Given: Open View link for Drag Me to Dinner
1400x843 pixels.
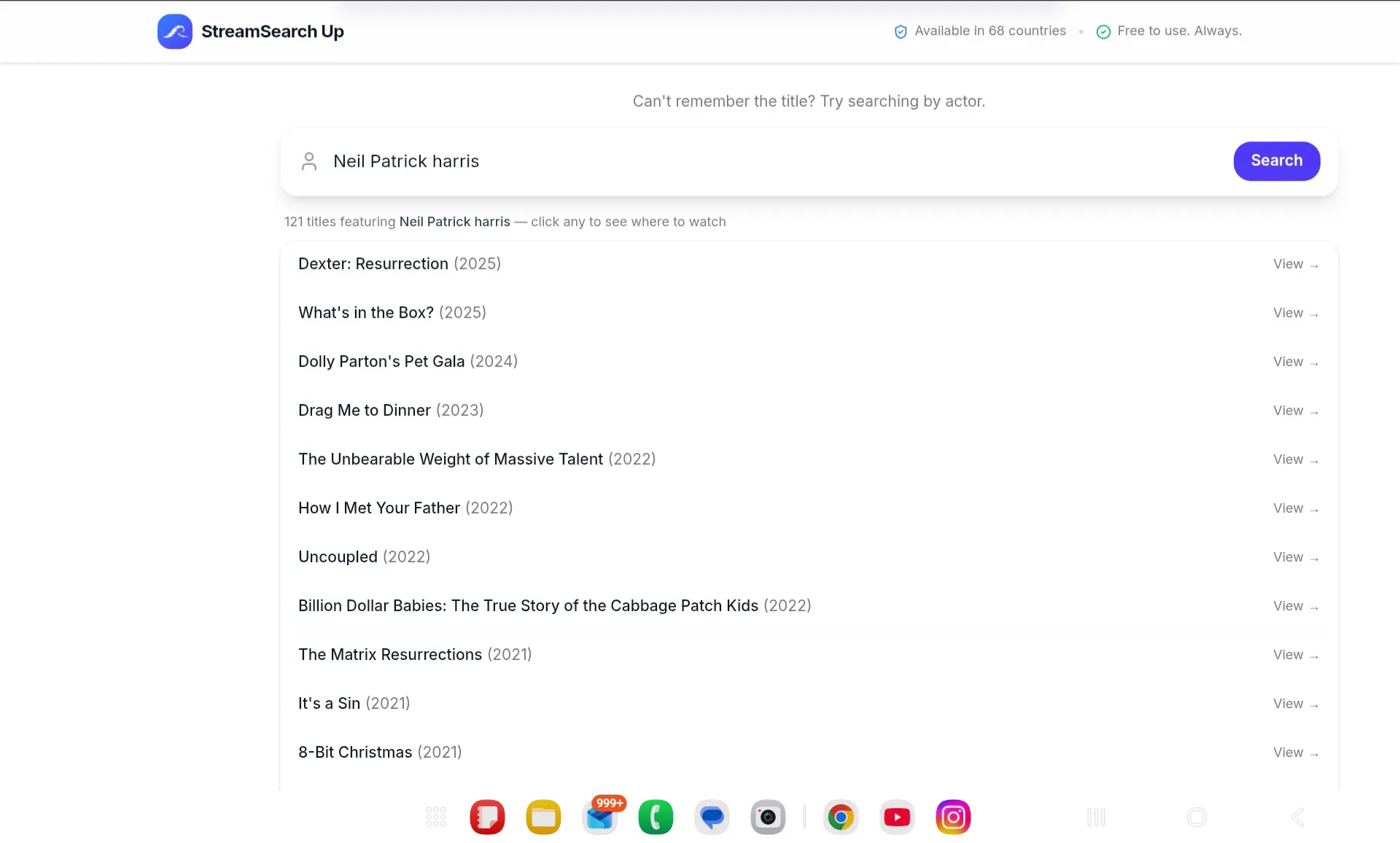Looking at the screenshot, I should coord(1296,411).
